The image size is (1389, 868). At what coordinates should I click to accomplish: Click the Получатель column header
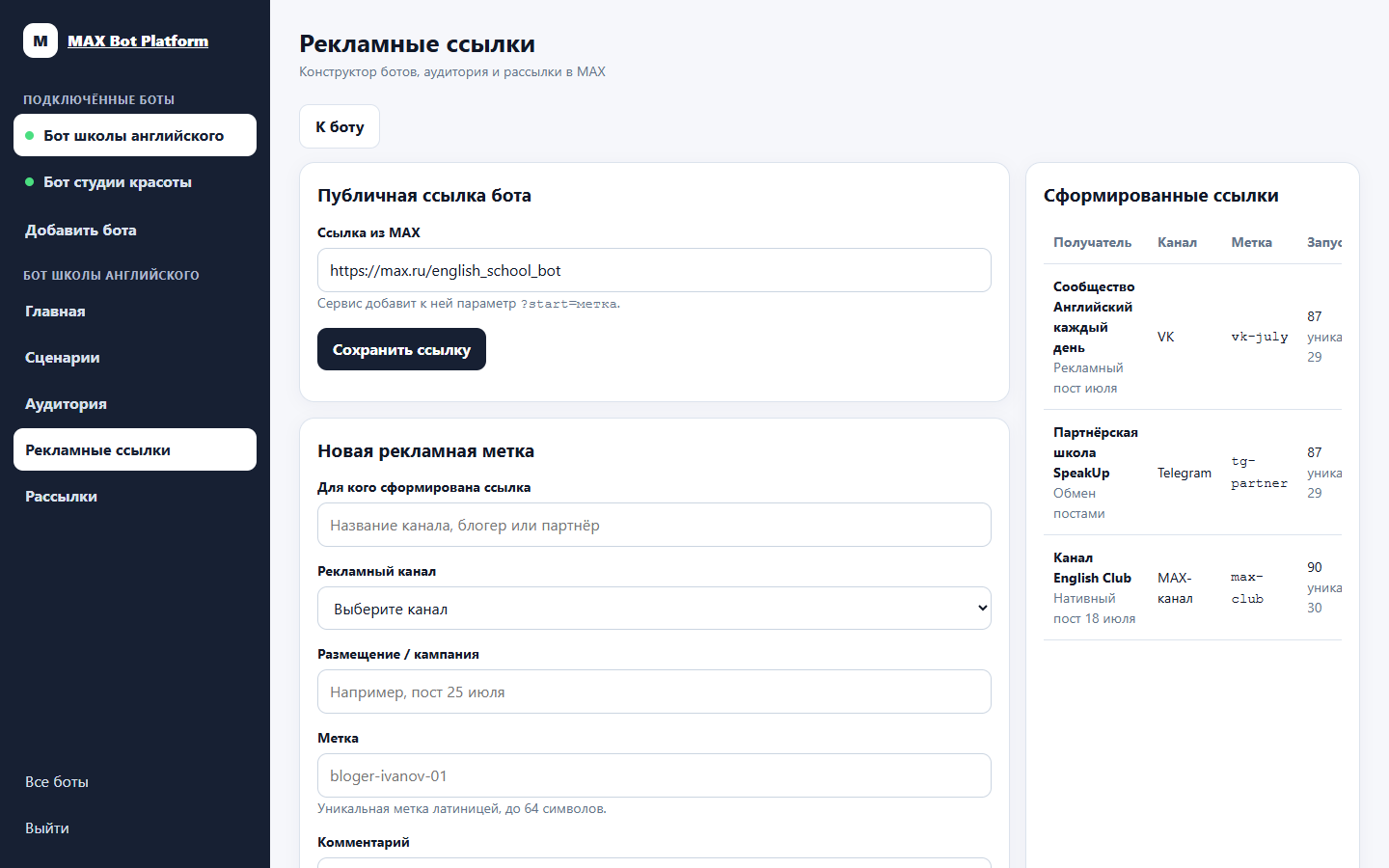(x=1092, y=242)
